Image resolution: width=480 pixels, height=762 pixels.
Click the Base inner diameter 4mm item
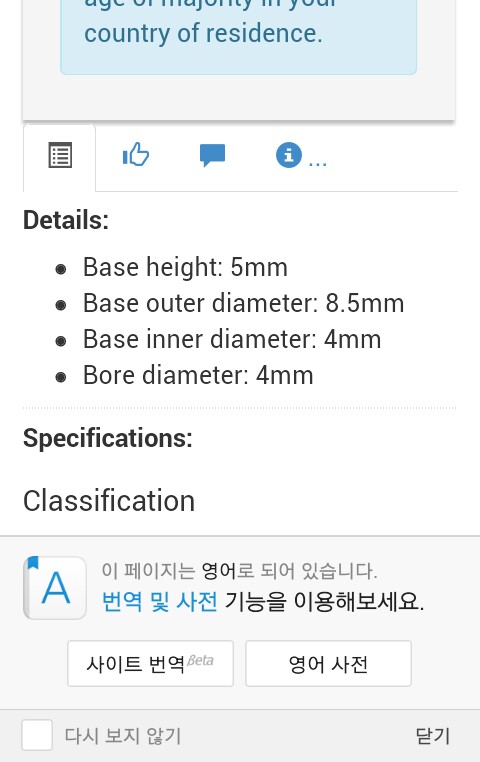pyautogui.click(x=232, y=339)
